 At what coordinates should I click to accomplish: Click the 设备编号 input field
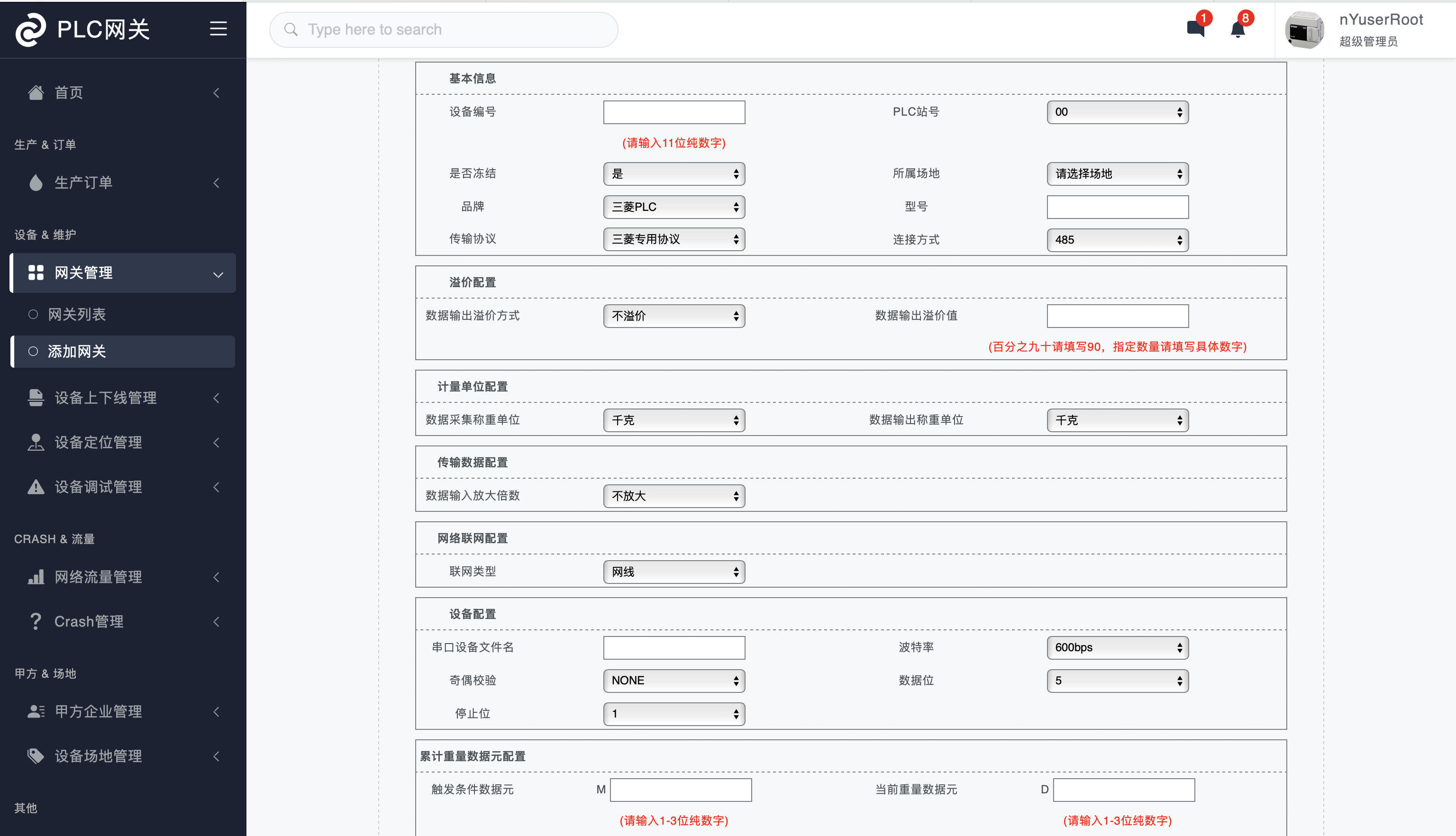(675, 112)
